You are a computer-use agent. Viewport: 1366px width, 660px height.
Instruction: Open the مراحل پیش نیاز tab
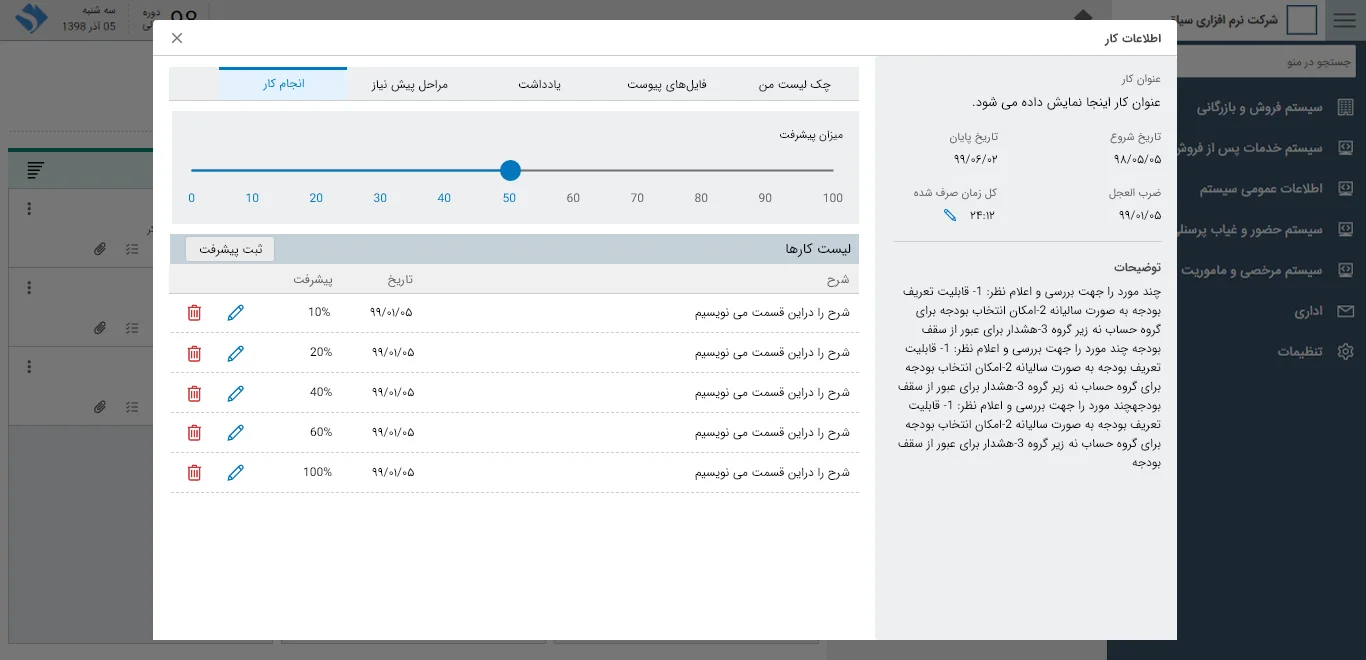tap(411, 85)
